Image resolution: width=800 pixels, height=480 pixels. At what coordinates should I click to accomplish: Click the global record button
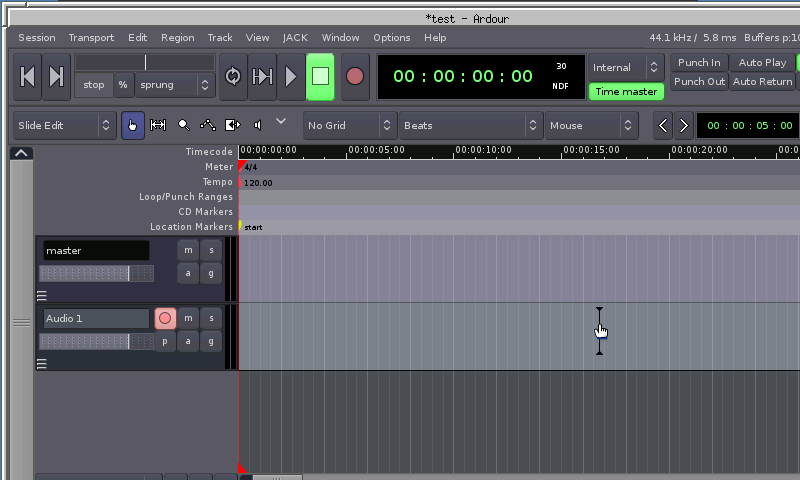354,77
